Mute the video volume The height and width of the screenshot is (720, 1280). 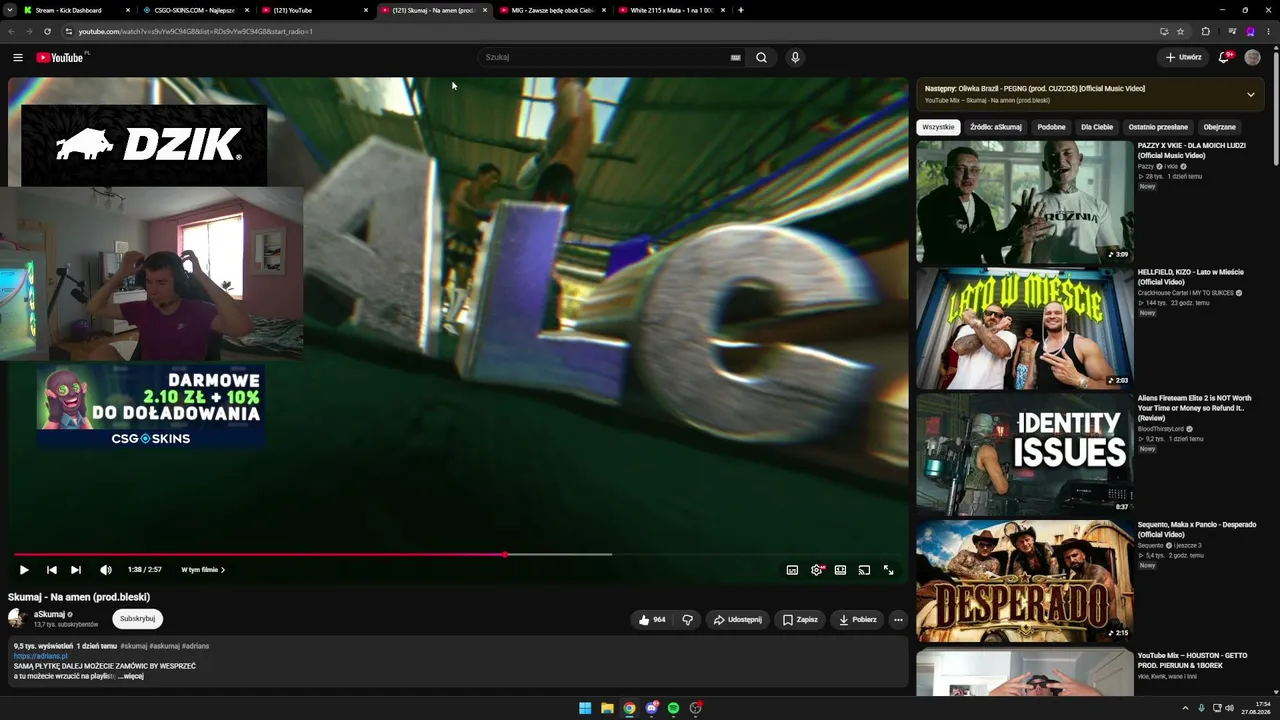coord(106,570)
